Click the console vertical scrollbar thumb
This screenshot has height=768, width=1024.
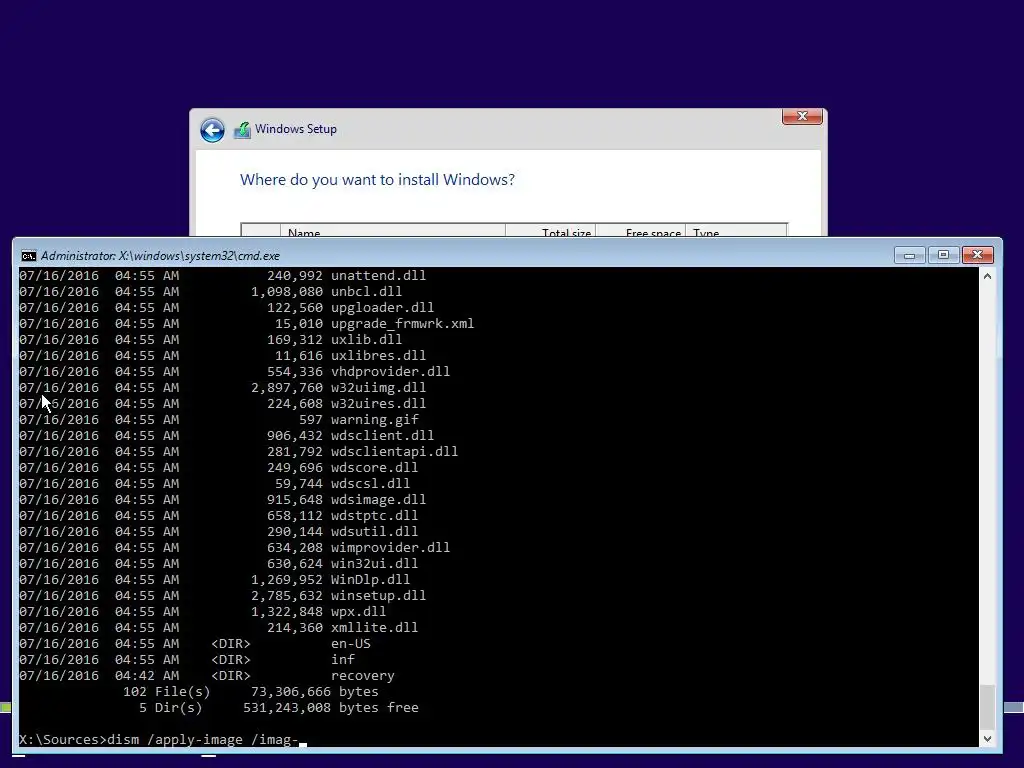point(987,707)
